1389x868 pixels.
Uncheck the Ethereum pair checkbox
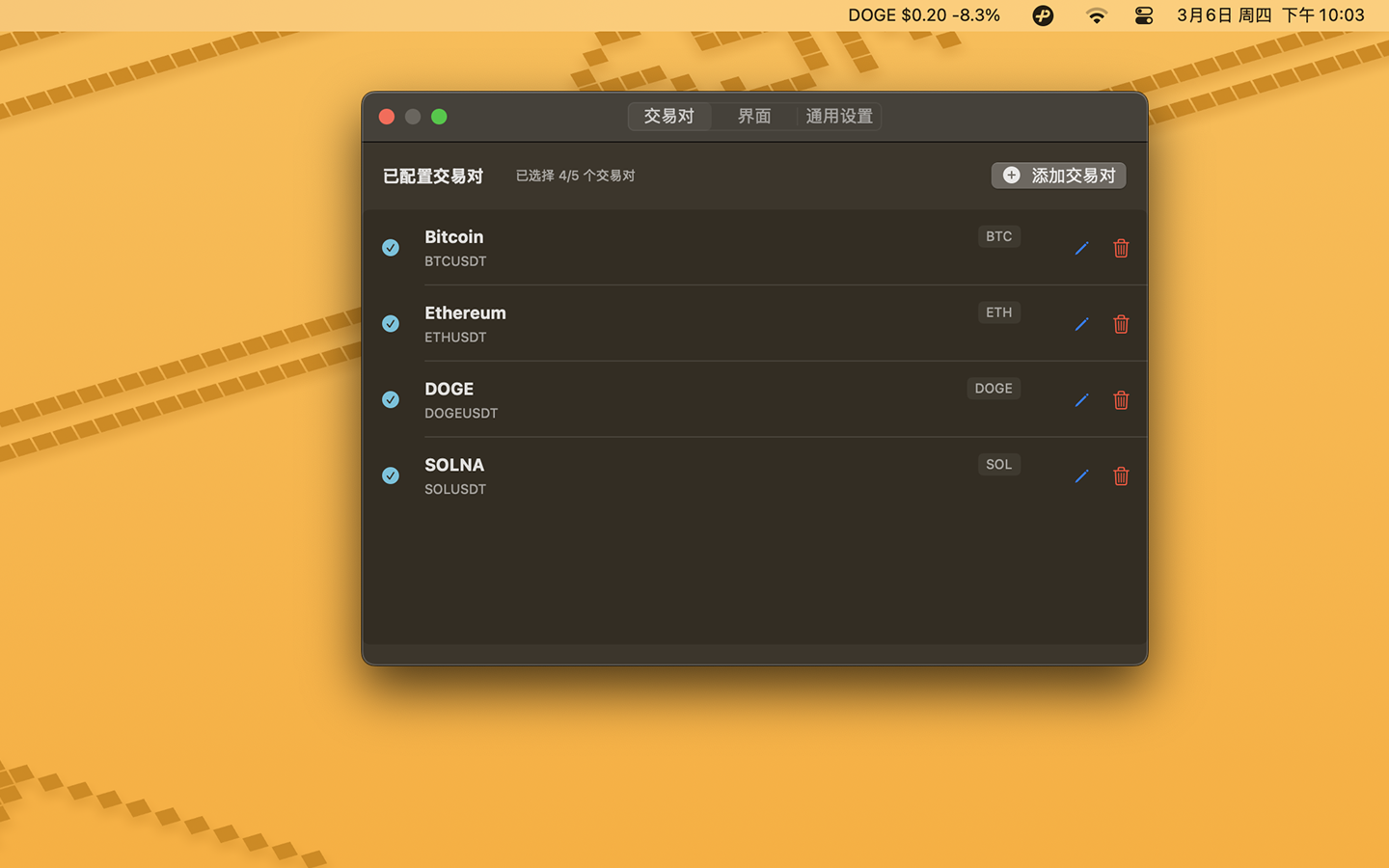point(391,324)
